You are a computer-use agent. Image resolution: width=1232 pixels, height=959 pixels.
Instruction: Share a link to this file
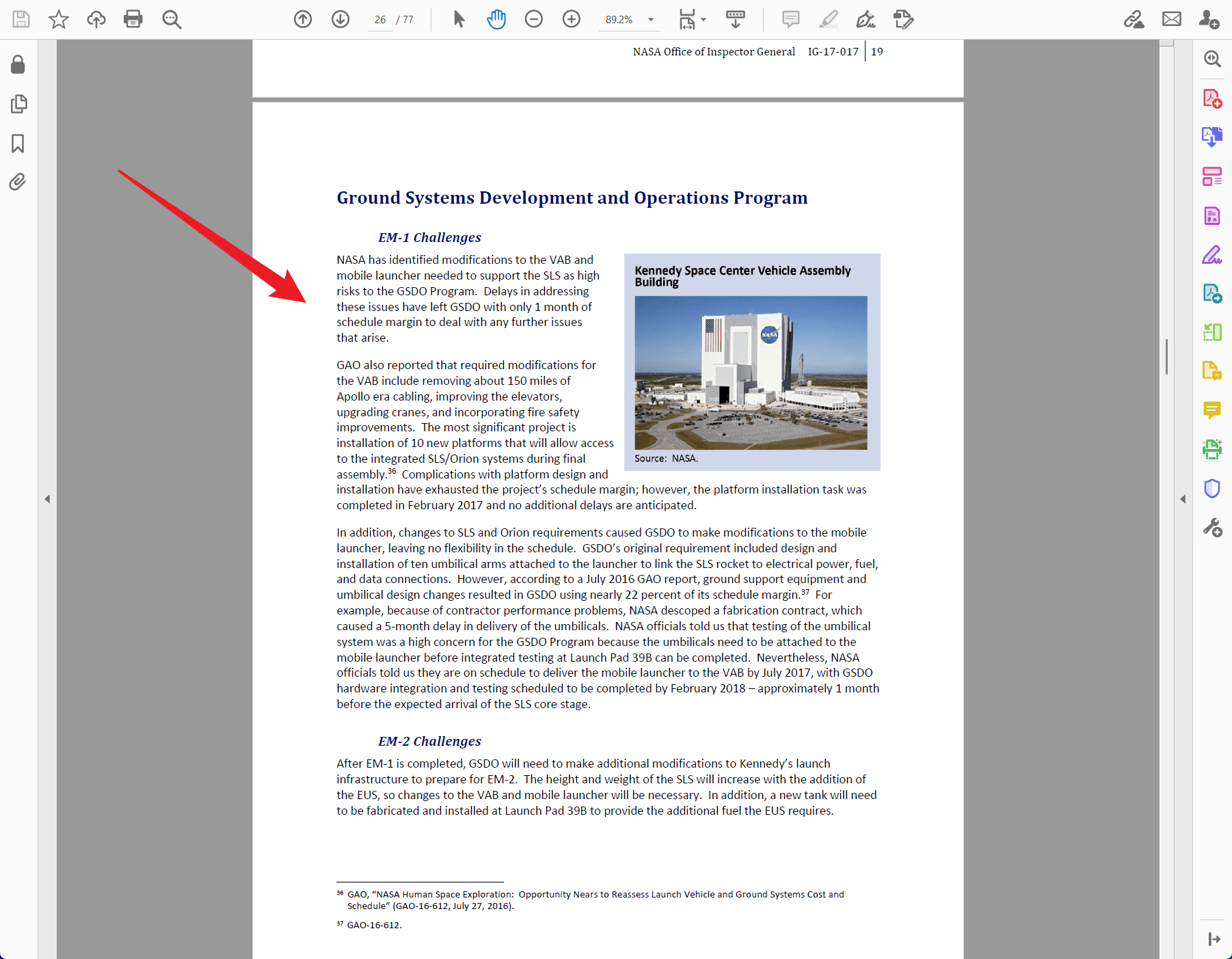coord(1134,19)
